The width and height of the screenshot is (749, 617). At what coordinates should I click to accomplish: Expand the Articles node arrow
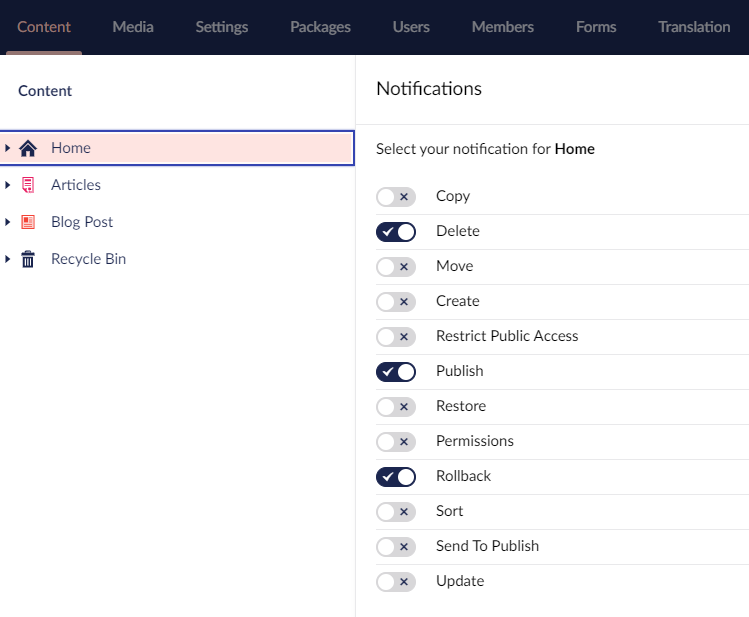pyautogui.click(x=8, y=185)
